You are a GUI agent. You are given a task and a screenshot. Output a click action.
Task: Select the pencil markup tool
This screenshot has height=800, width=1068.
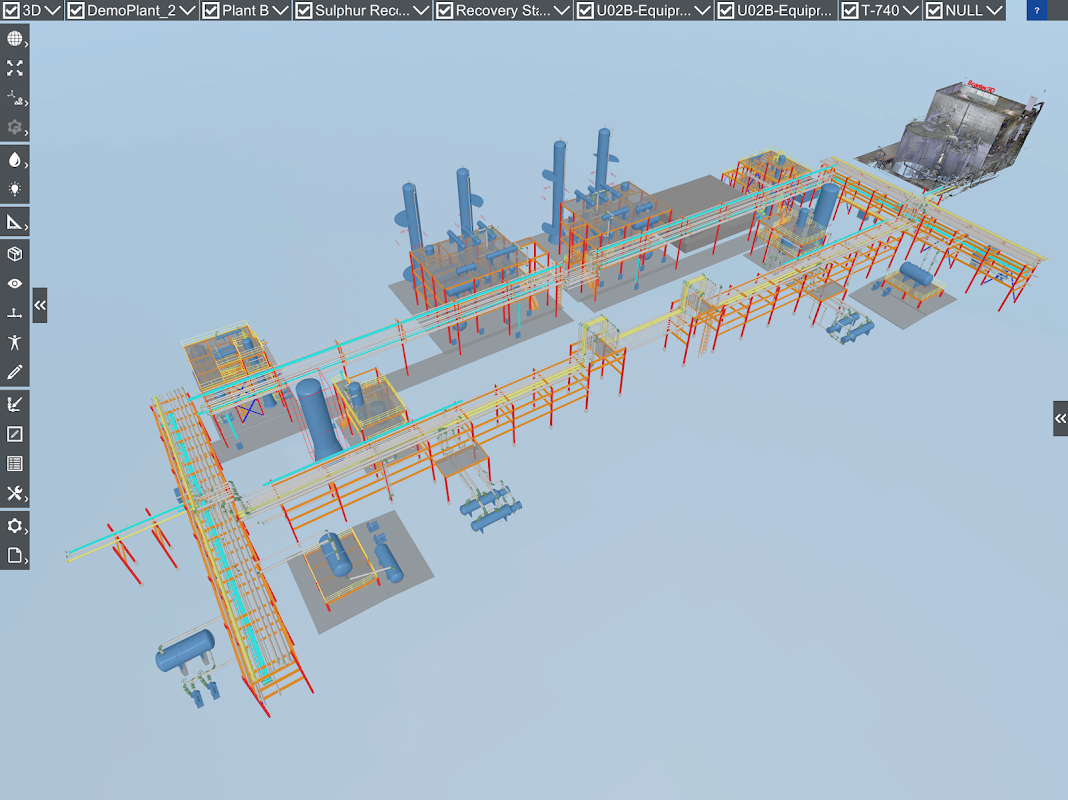14,372
